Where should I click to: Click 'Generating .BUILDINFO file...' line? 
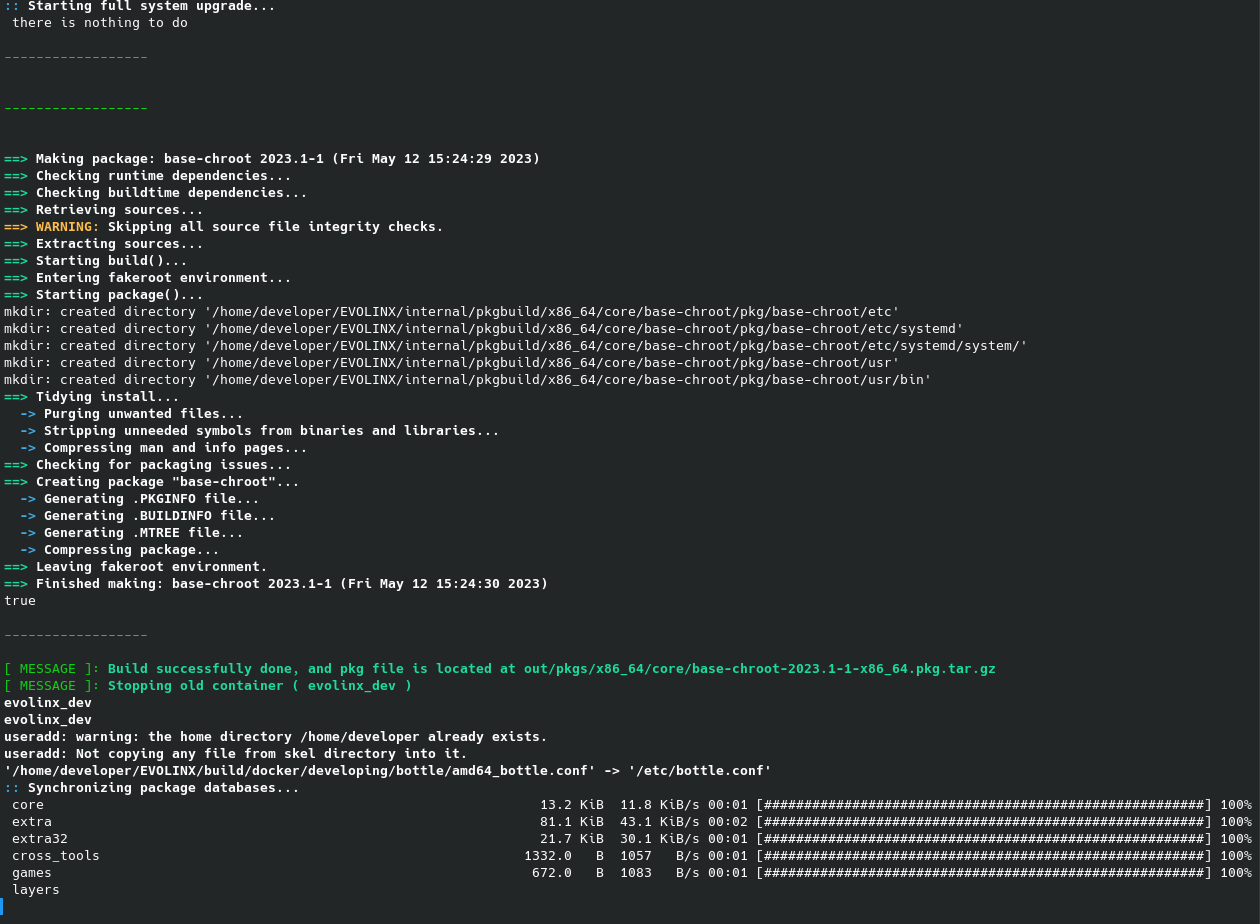pos(148,515)
